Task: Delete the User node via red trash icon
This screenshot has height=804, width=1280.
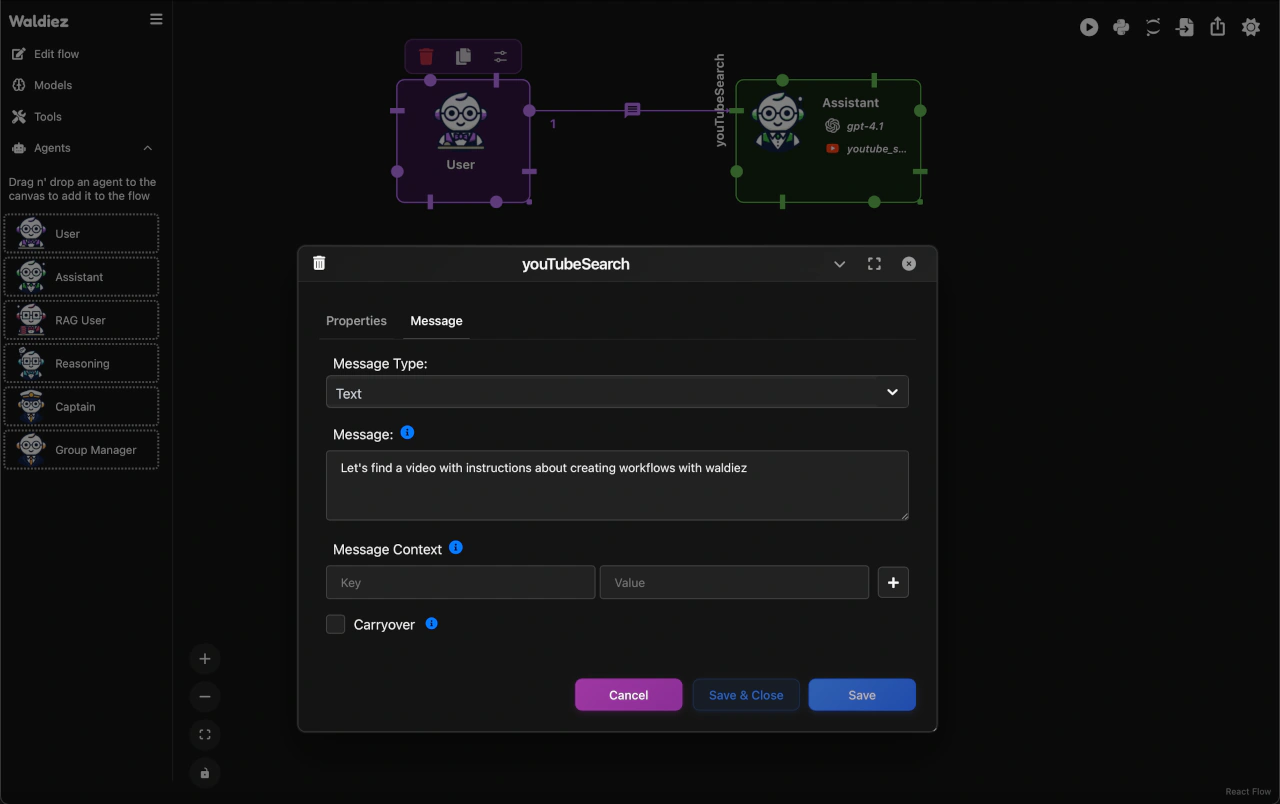Action: tap(426, 57)
